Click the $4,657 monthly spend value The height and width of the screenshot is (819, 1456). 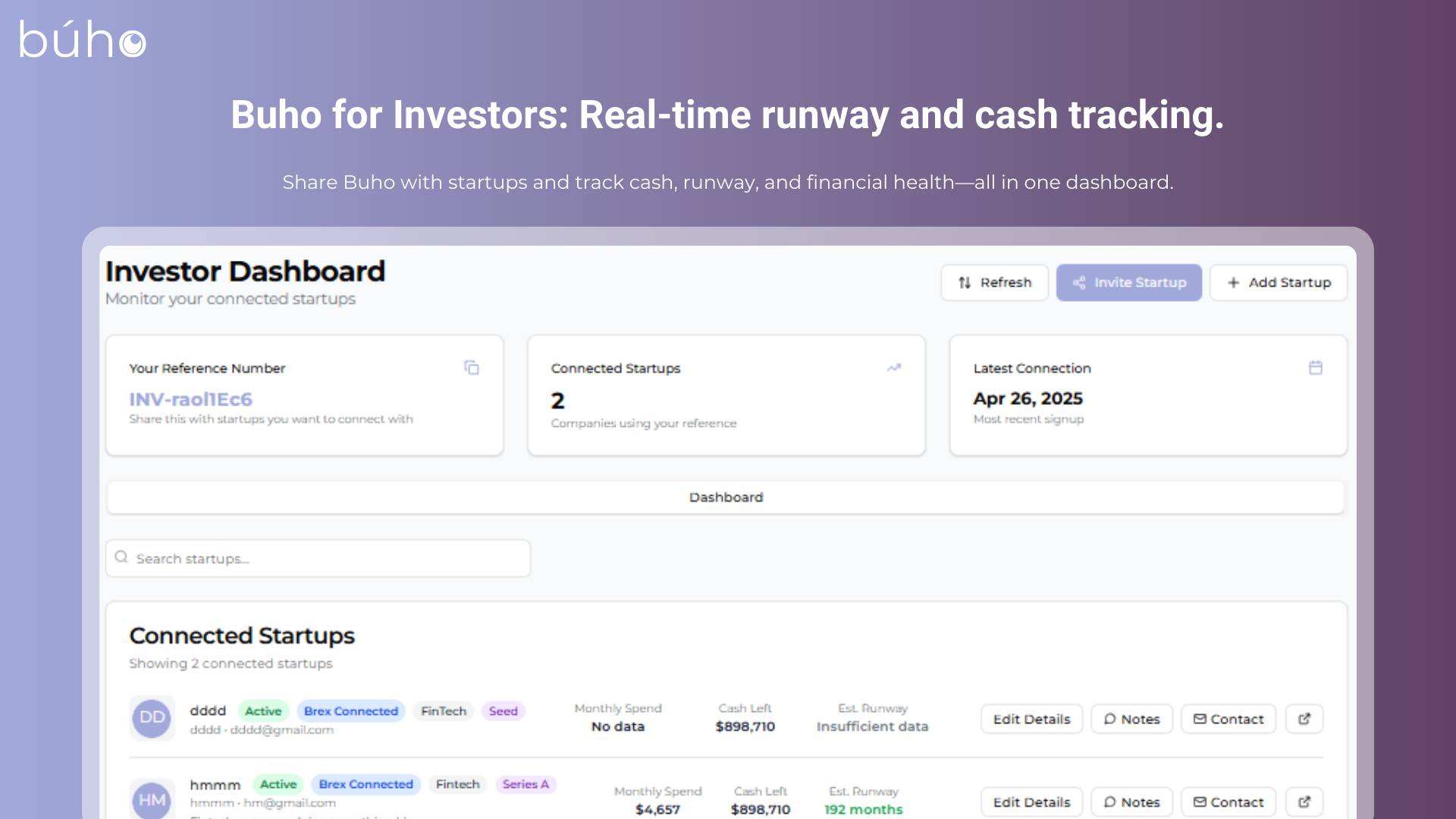(657, 809)
